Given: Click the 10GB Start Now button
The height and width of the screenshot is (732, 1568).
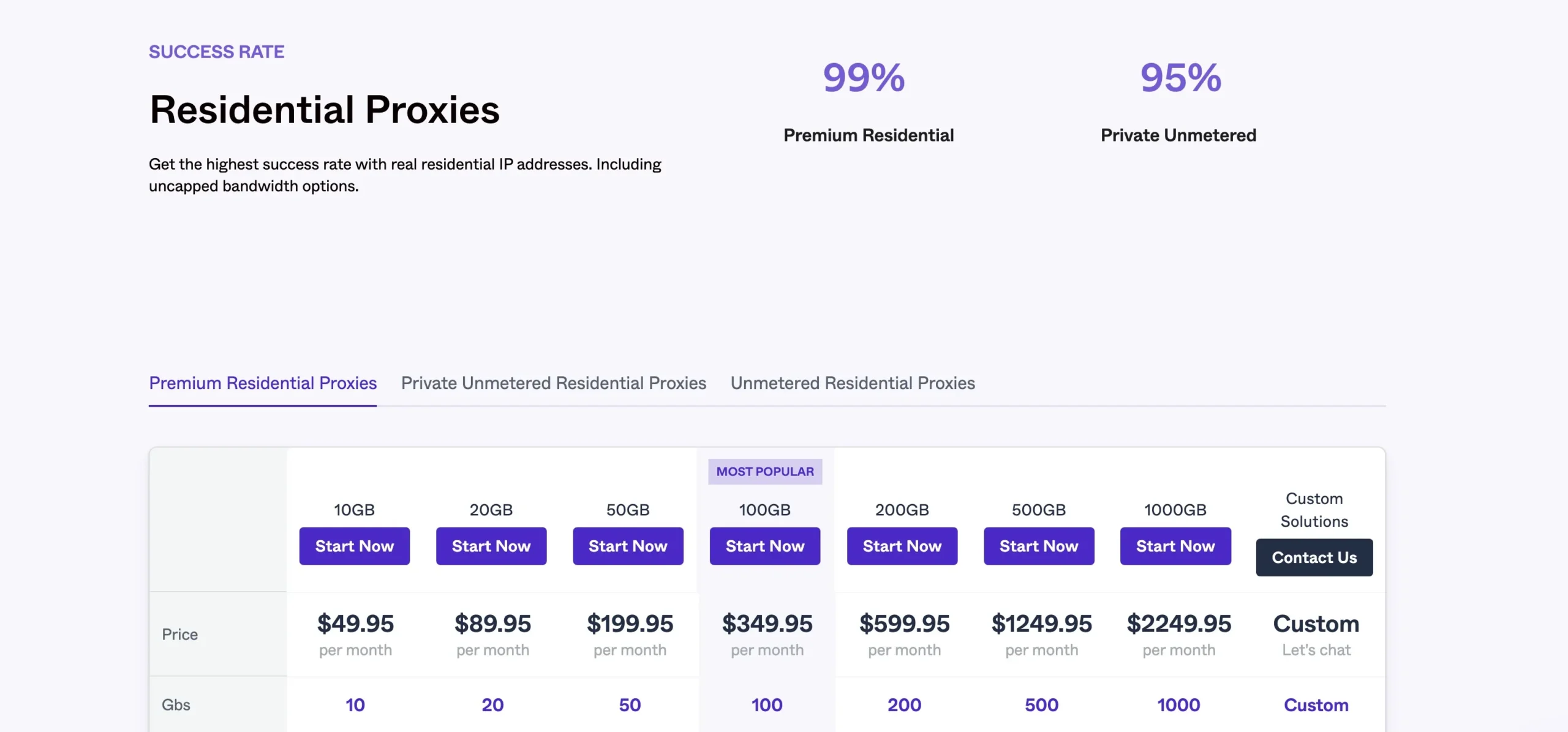Looking at the screenshot, I should click(354, 545).
